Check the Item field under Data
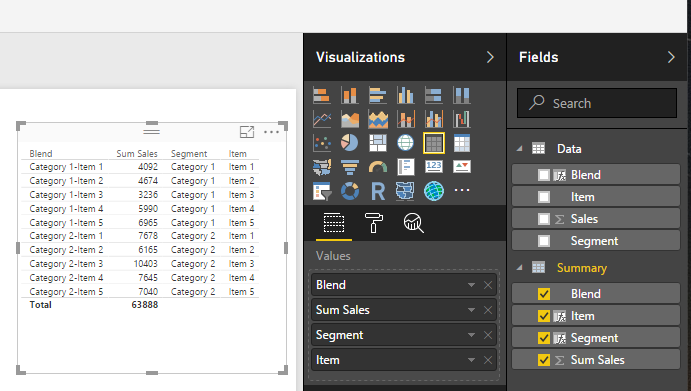Image resolution: width=691 pixels, height=391 pixels. (x=544, y=197)
